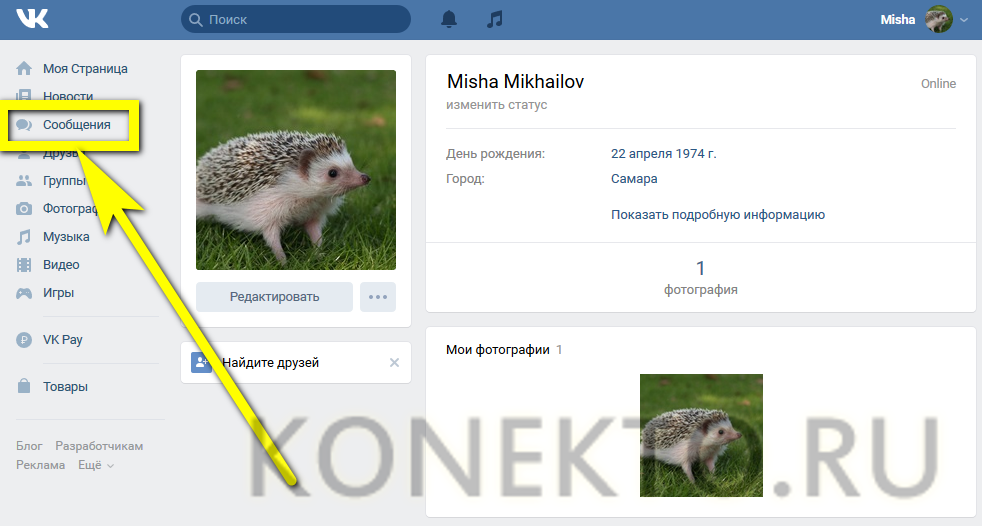Open Музыка in the left sidebar
This screenshot has width=982, height=526.
click(x=66, y=237)
